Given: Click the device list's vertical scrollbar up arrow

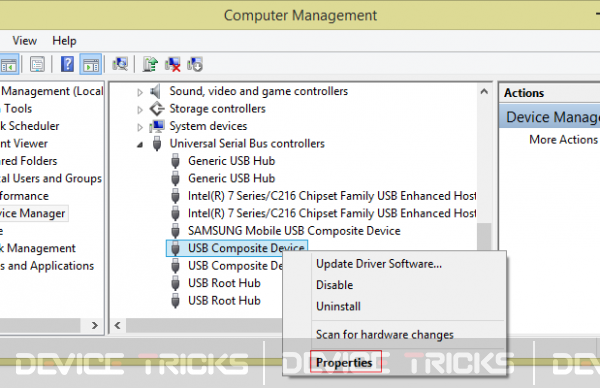Looking at the screenshot, I should tap(484, 91).
